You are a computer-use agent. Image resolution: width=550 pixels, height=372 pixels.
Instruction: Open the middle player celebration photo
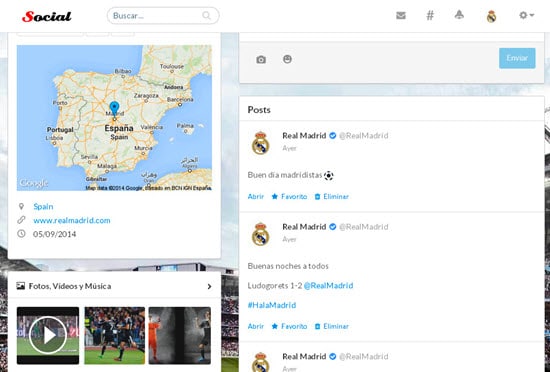pos(114,336)
